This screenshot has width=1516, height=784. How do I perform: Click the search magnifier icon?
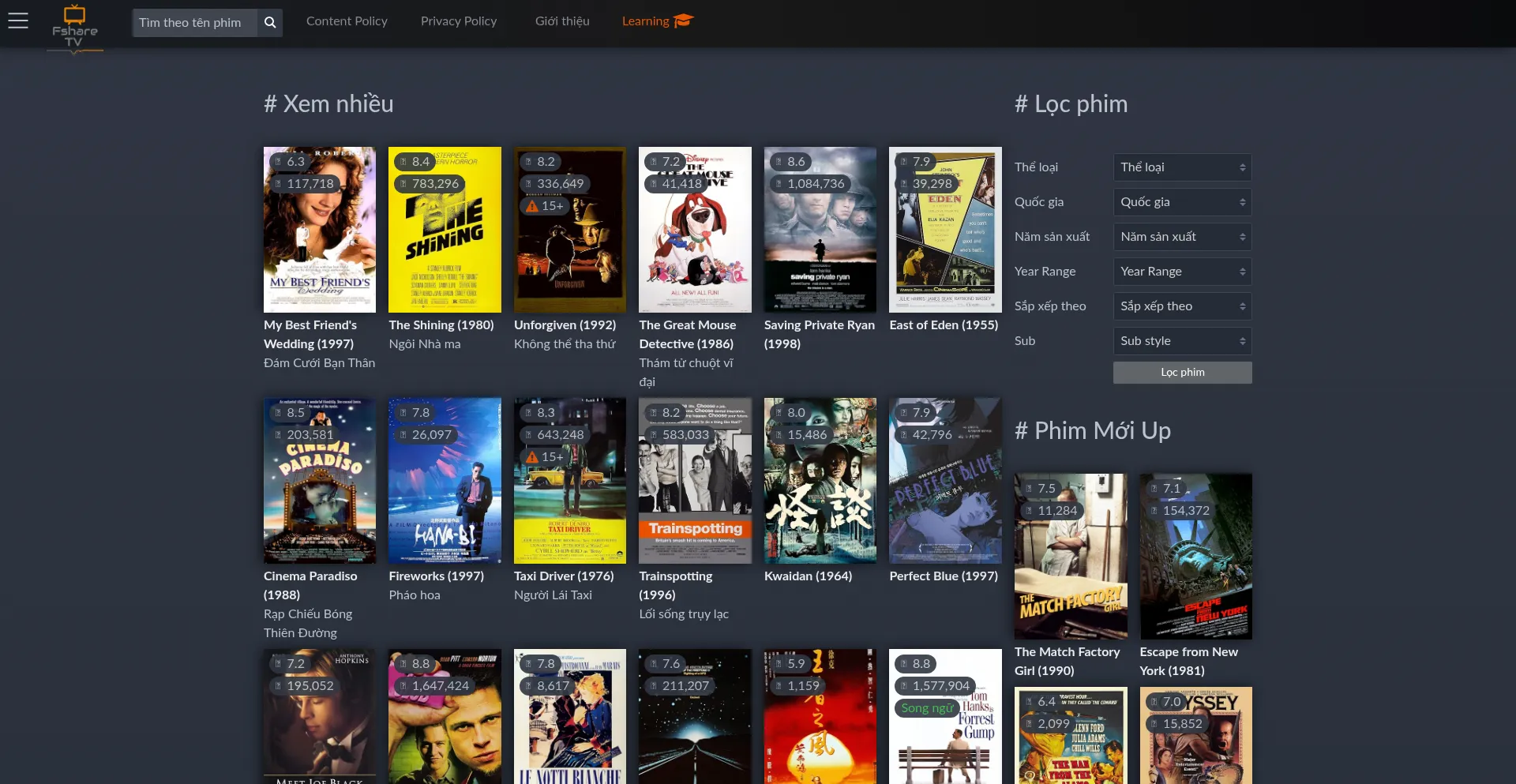point(270,23)
